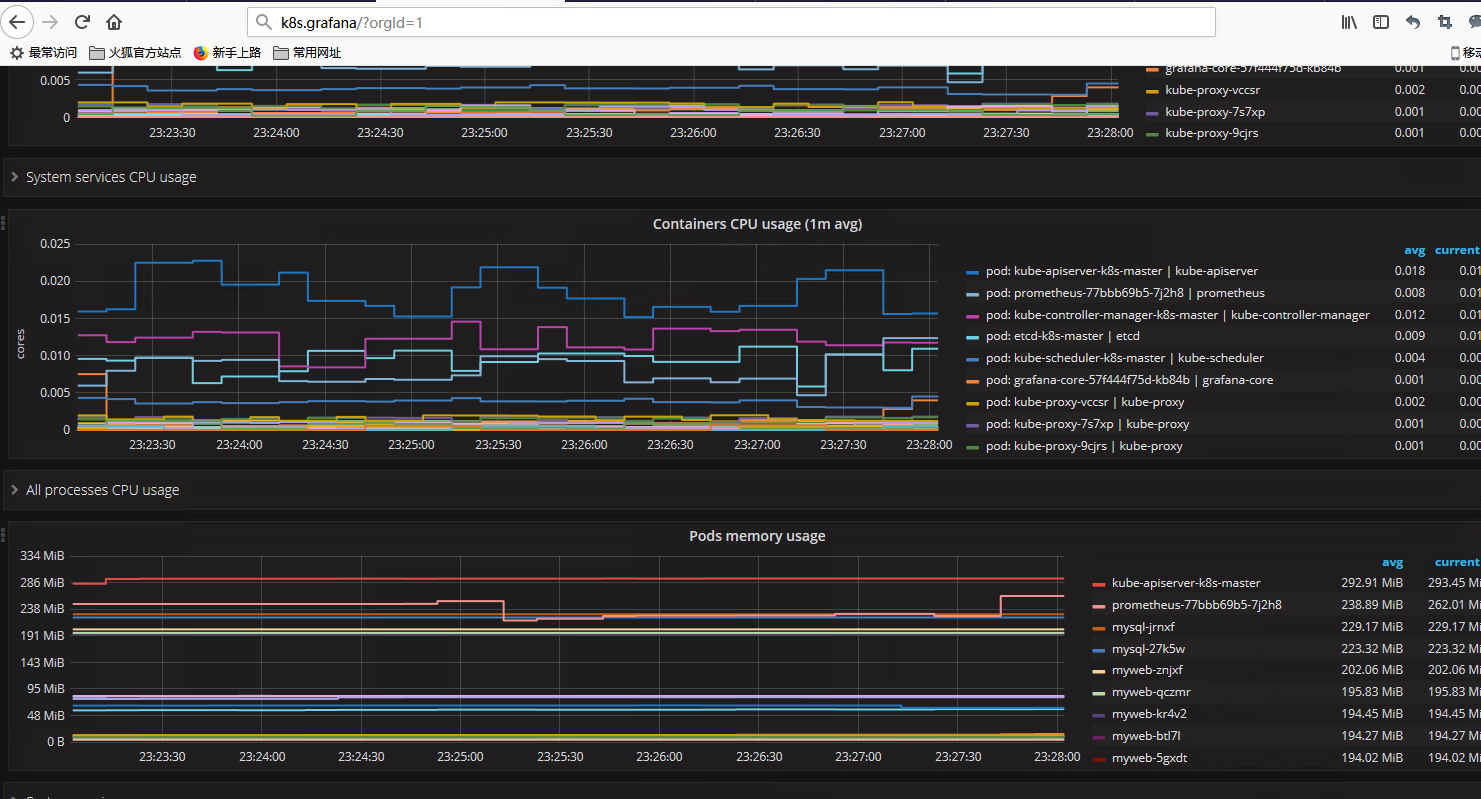Open color picker for myweb-qczmr swatch

pyautogui.click(x=1098, y=693)
